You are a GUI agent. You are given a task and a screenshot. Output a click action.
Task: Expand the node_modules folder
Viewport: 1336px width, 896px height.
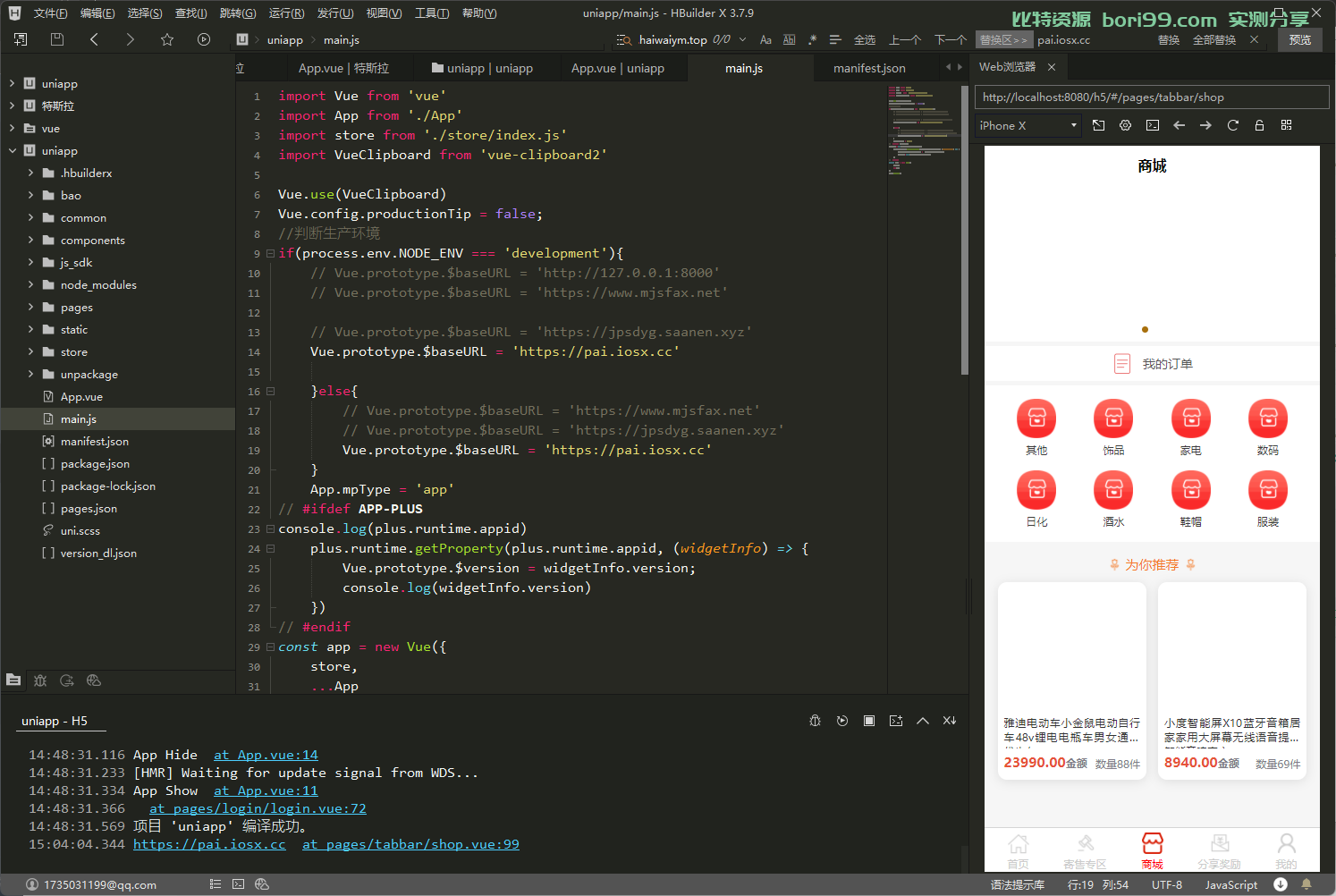point(30,284)
